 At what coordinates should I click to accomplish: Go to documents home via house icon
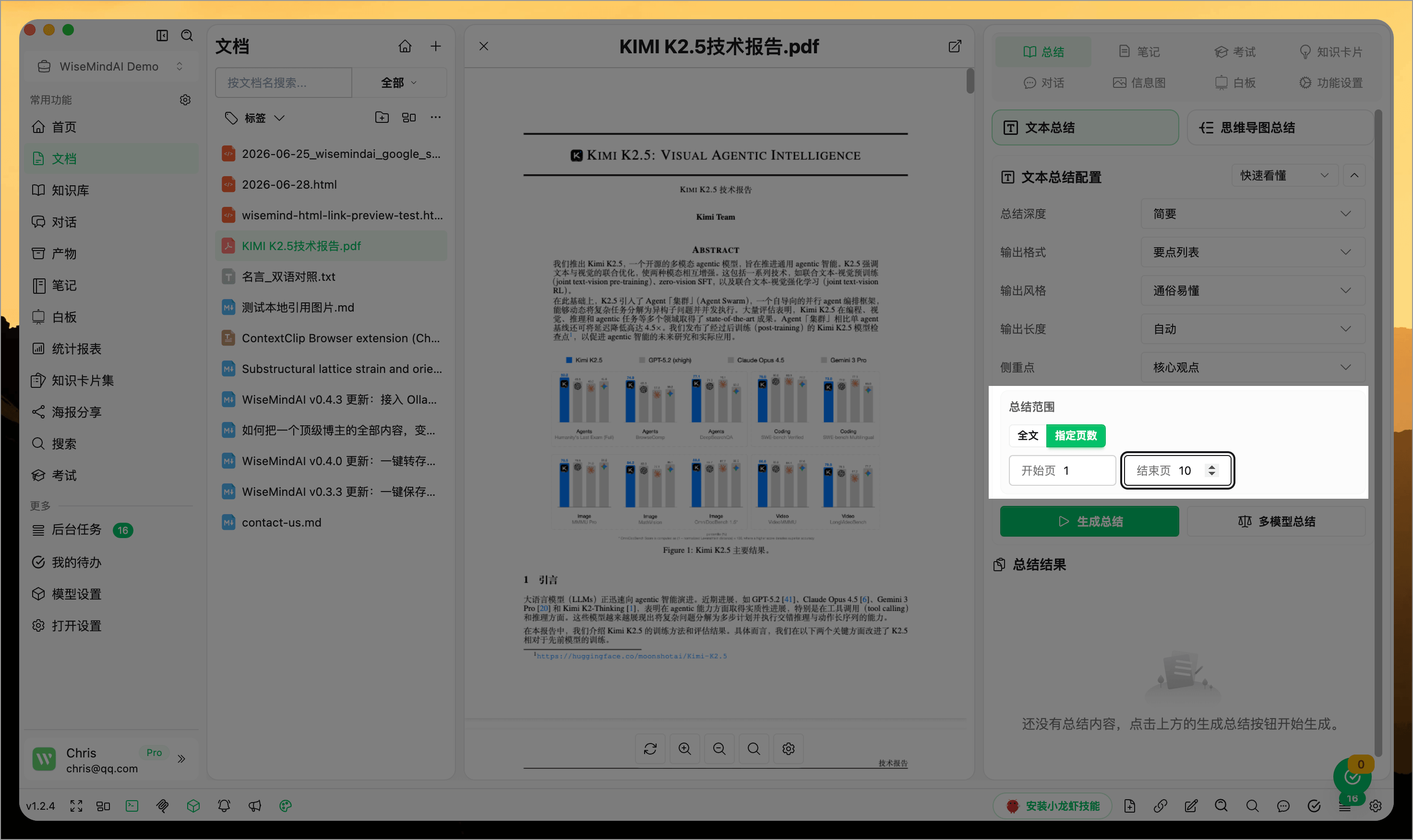pos(405,47)
